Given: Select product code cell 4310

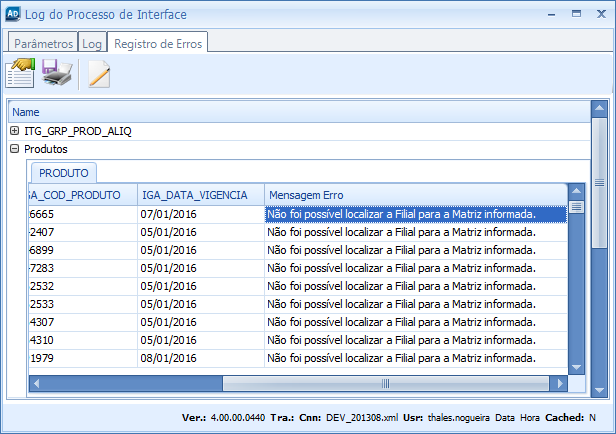Looking at the screenshot, I should click(x=83, y=341).
